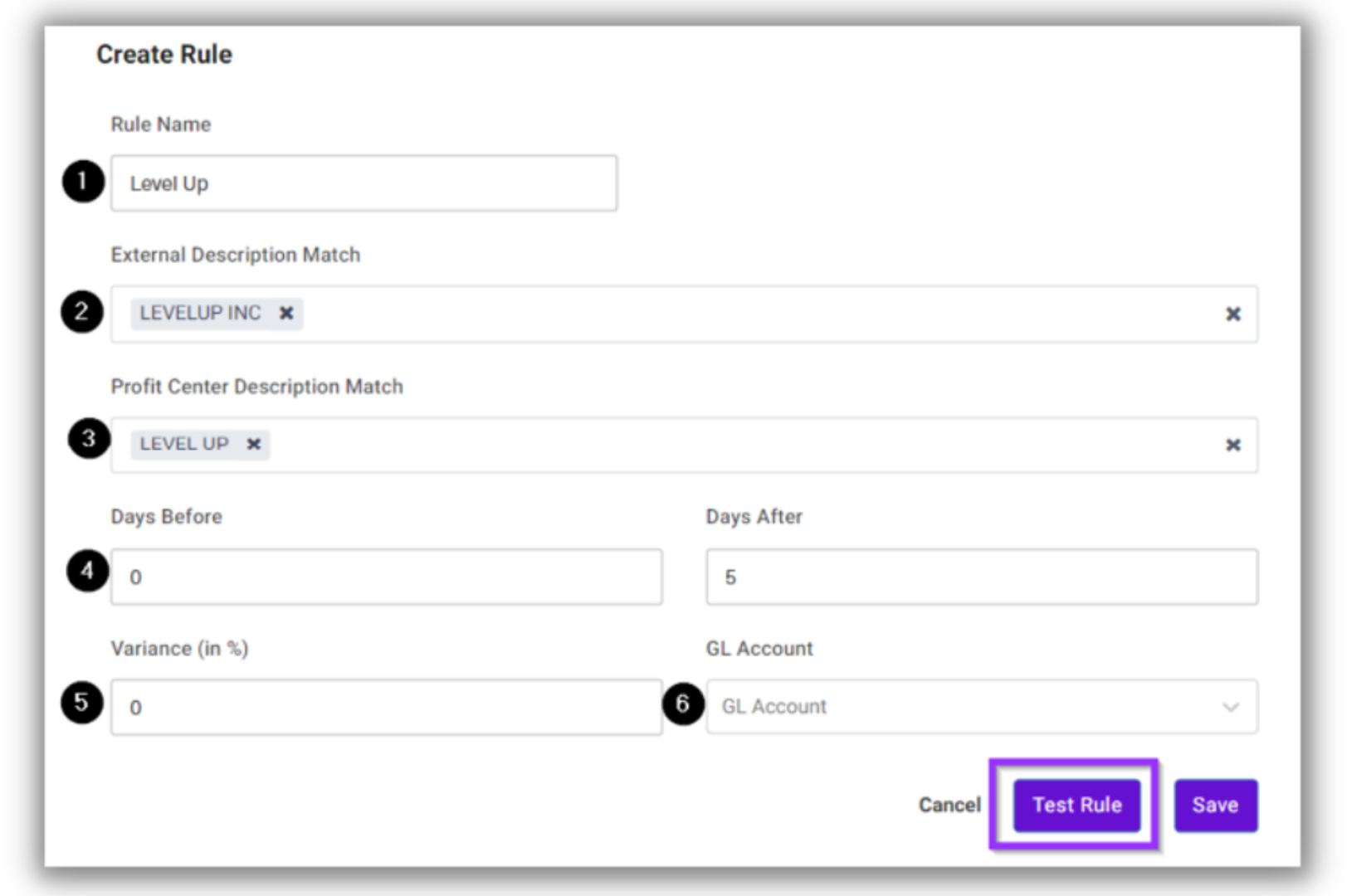Screen dimensions: 1347x896
Task: Remove the LEVEL UP tag
Action: pos(254,444)
